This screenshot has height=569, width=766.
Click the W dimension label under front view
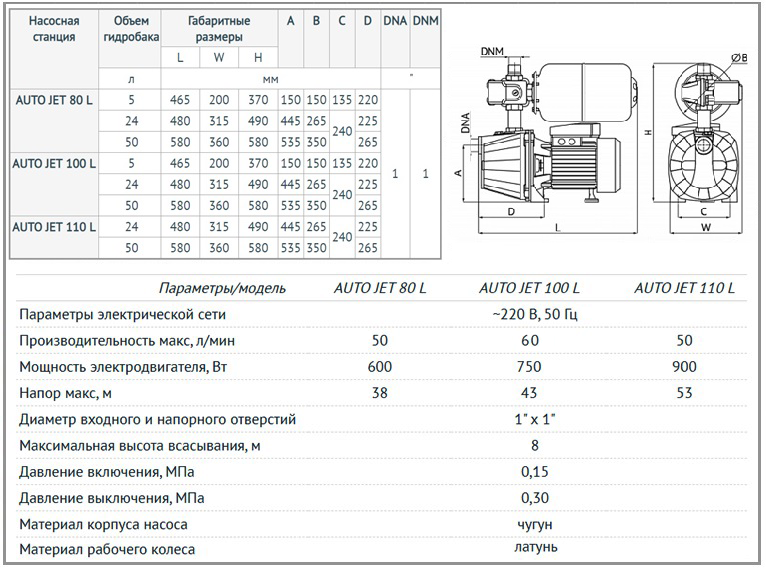[706, 227]
